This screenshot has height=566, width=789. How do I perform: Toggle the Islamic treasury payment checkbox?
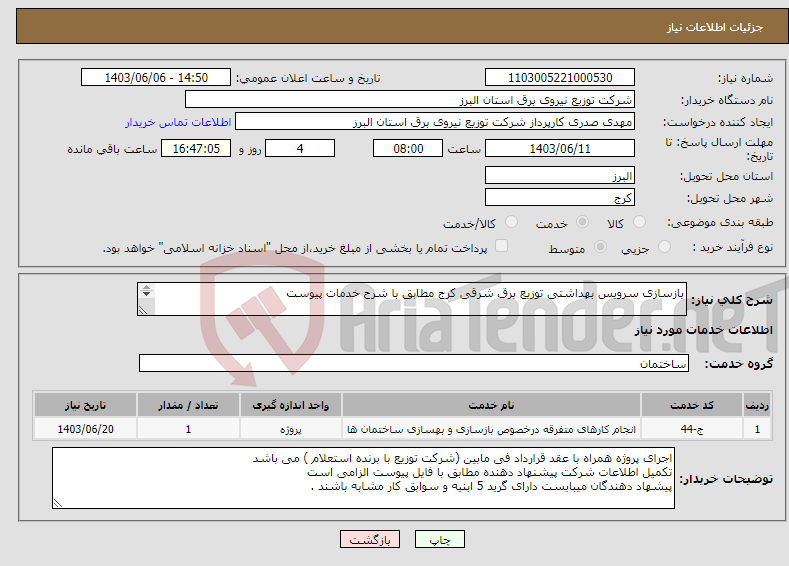point(502,246)
